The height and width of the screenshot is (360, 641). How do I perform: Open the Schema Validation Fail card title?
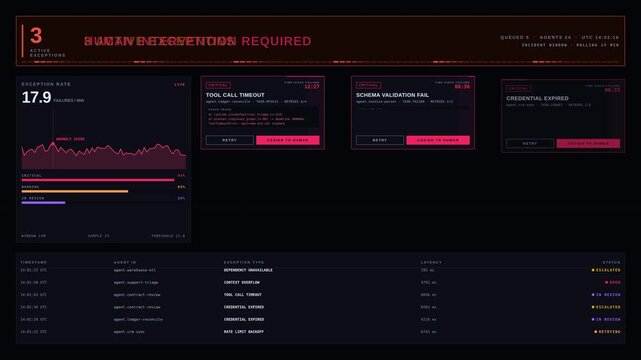[x=392, y=95]
